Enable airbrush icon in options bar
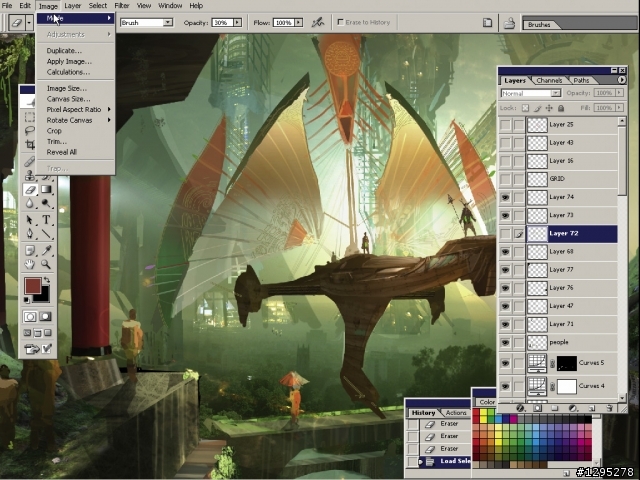Image resolution: width=640 pixels, height=480 pixels. click(x=318, y=22)
